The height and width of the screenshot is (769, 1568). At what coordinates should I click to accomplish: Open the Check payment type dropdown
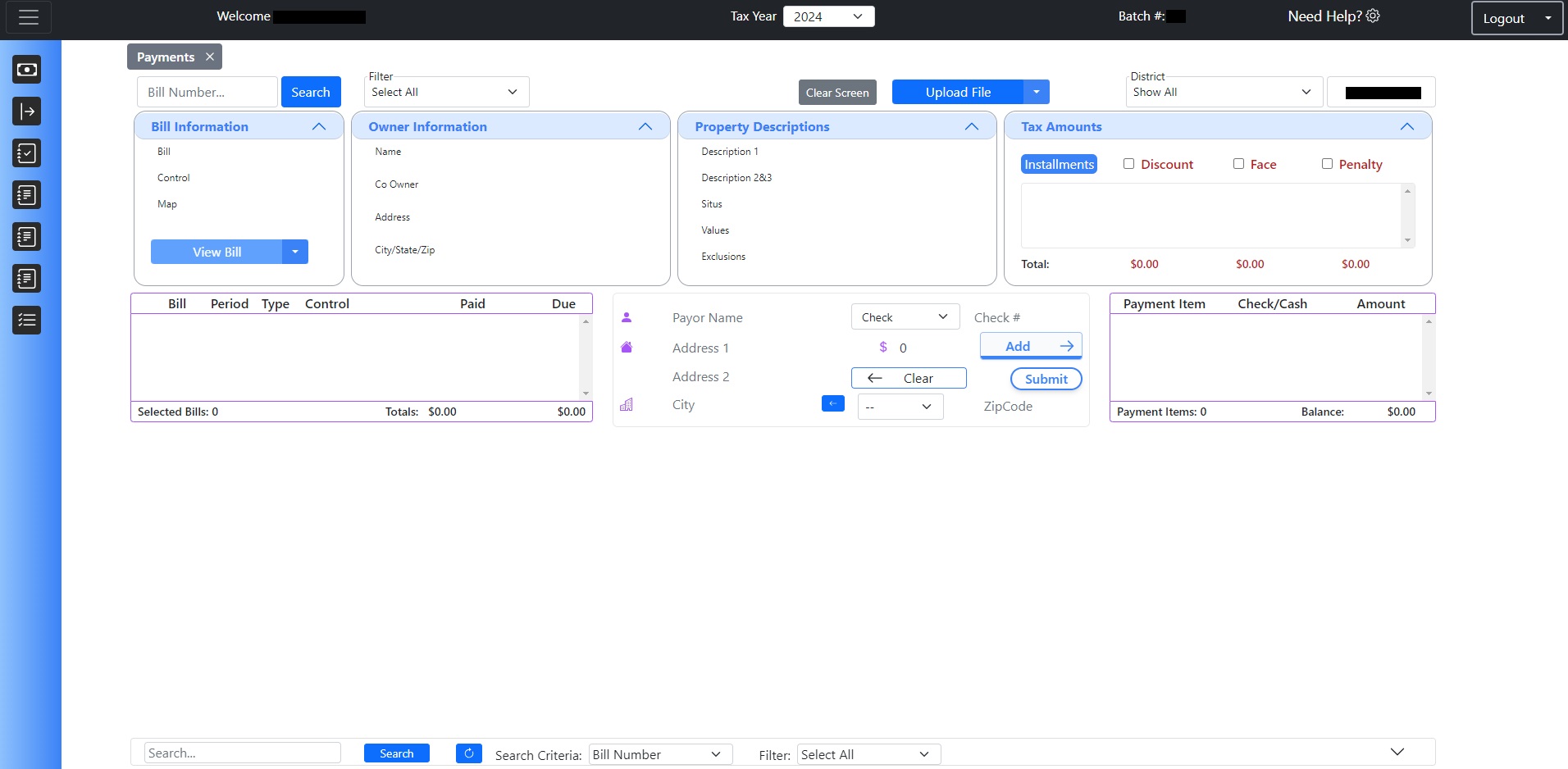[x=905, y=317]
